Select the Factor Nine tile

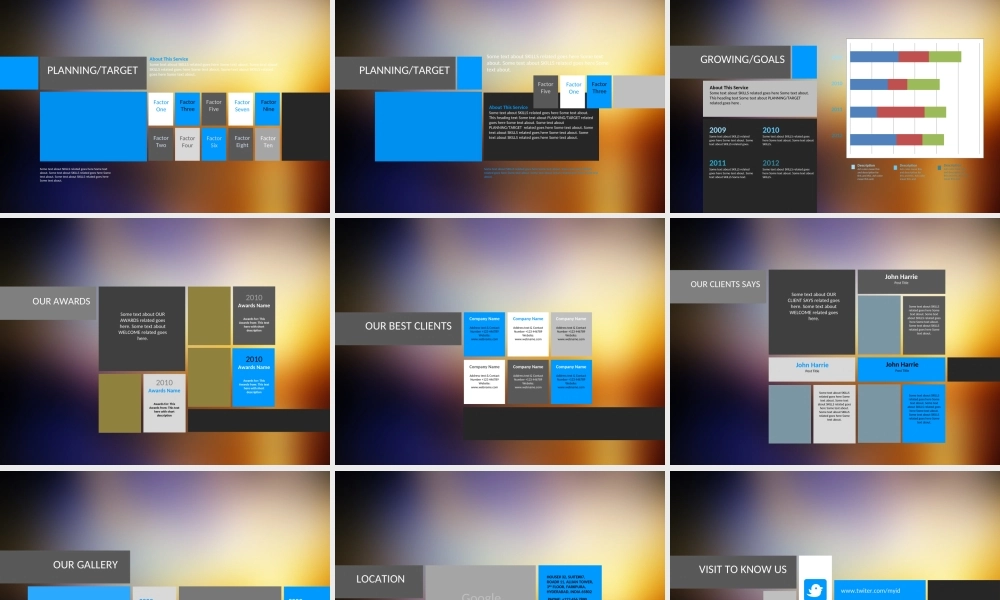click(267, 108)
